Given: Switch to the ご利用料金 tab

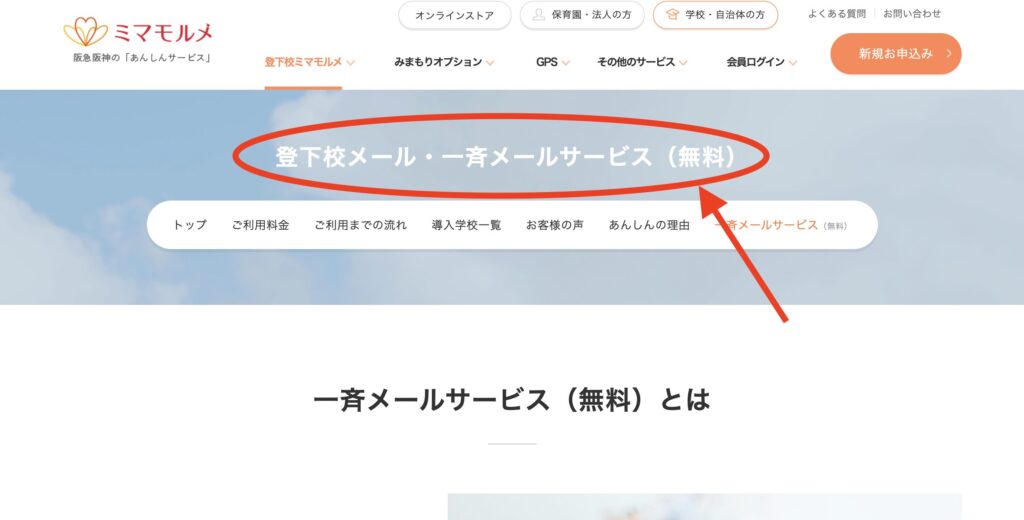Looking at the screenshot, I should 260,225.
